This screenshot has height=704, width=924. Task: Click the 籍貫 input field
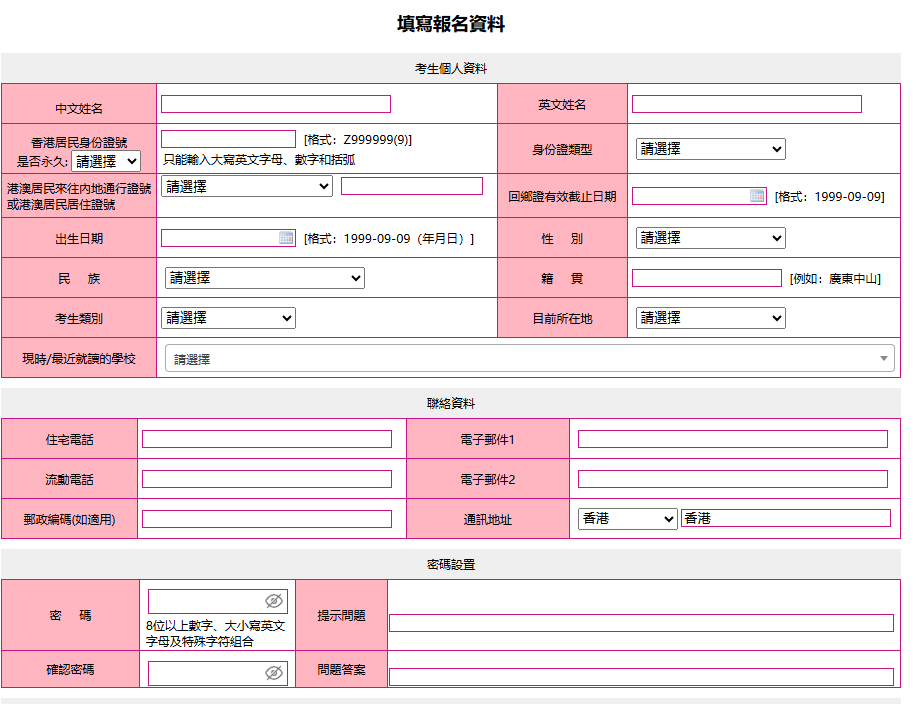pyautogui.click(x=706, y=278)
